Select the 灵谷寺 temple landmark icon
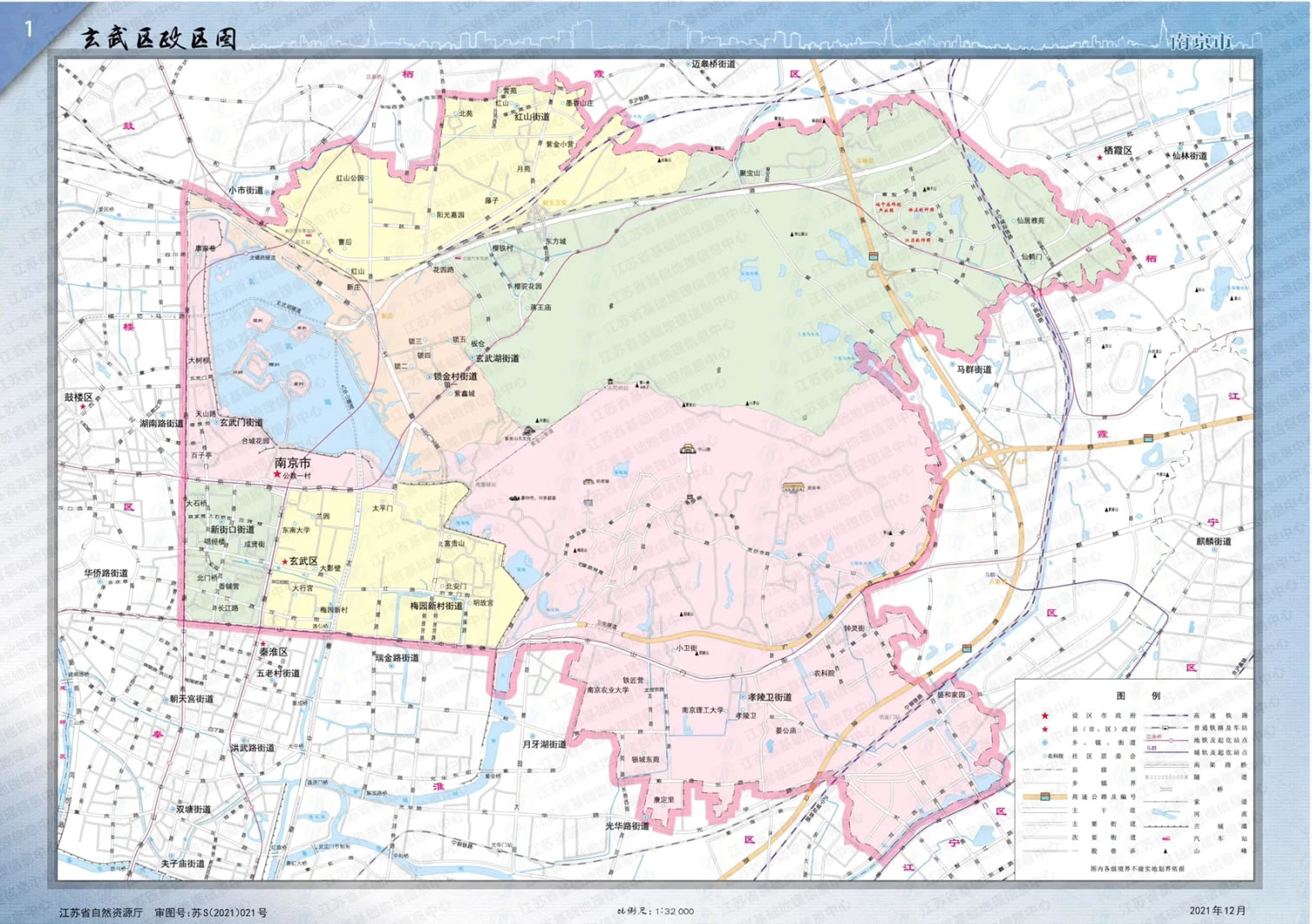 pos(793,488)
